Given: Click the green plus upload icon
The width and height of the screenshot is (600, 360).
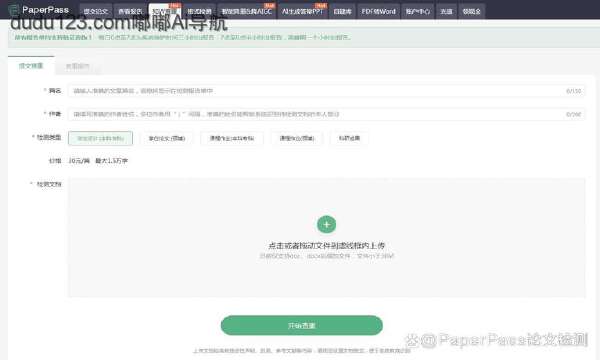Looking at the screenshot, I should [326, 224].
